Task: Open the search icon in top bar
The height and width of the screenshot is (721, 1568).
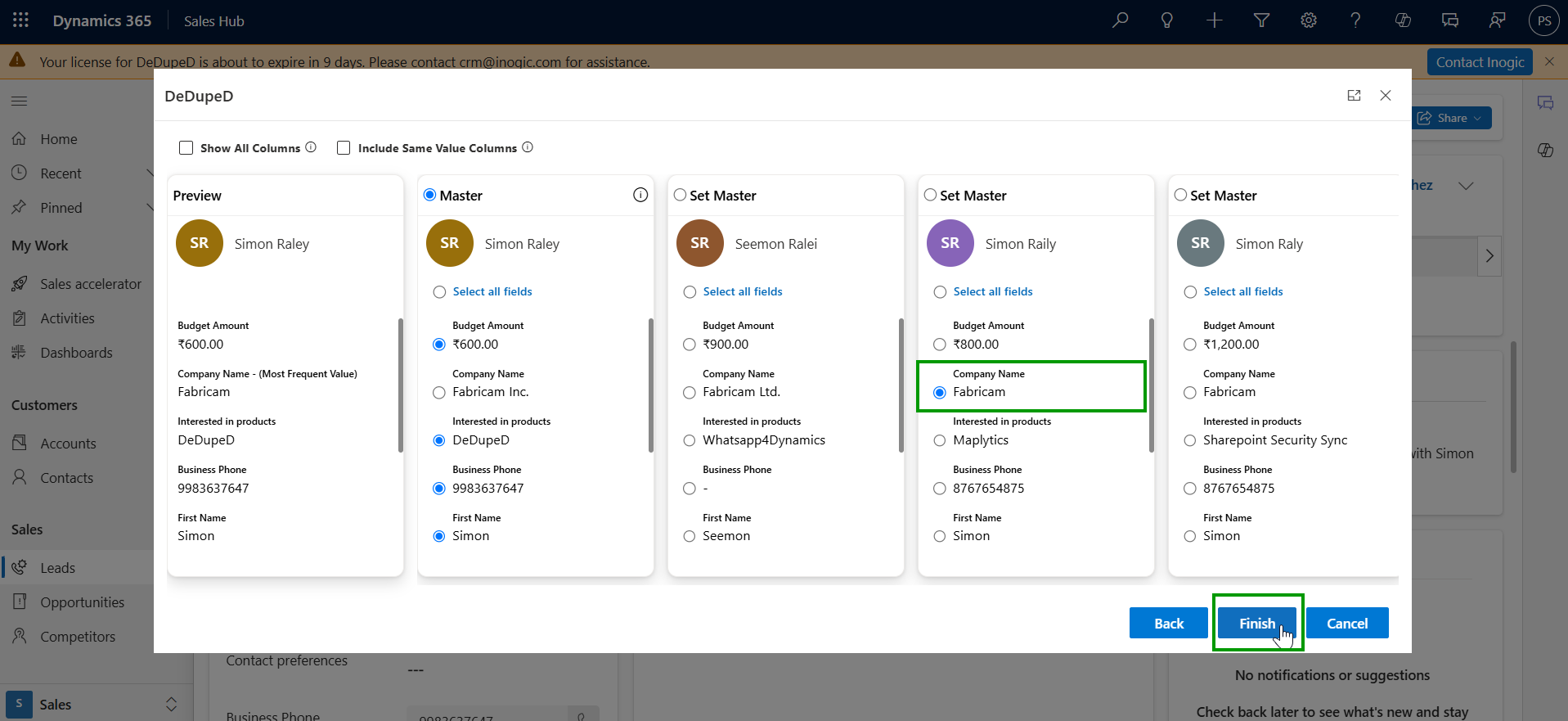Action: tap(1120, 20)
